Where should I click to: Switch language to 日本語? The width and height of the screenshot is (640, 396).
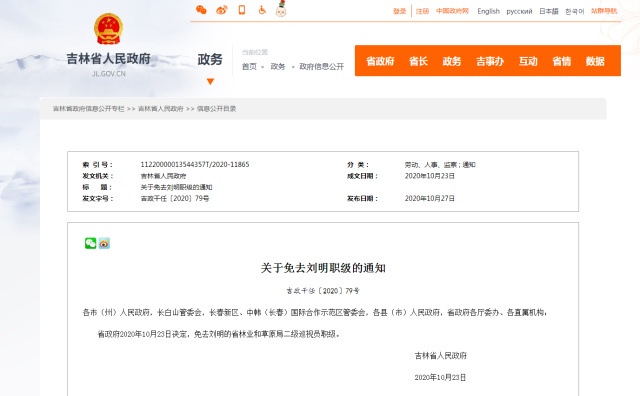tap(549, 11)
